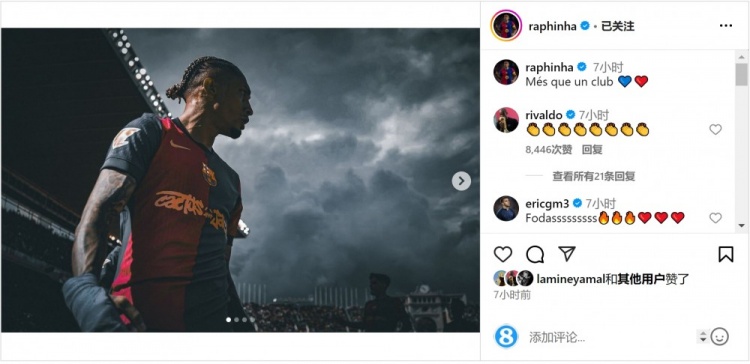Viewport: 750px width, 364px height.
Task: Open the three-dots more options menu
Action: (726, 26)
